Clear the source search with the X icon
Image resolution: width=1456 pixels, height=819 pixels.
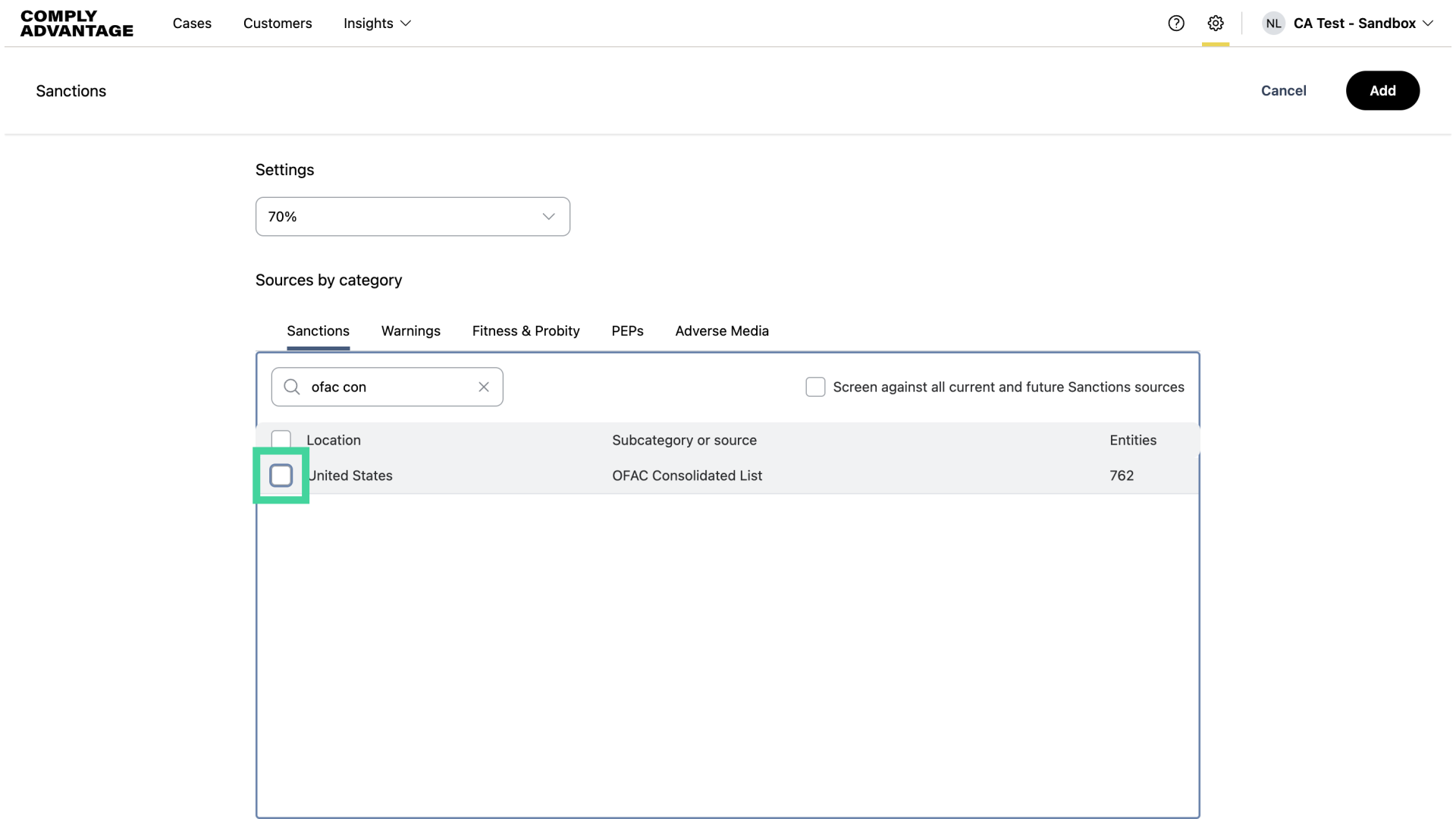[484, 387]
